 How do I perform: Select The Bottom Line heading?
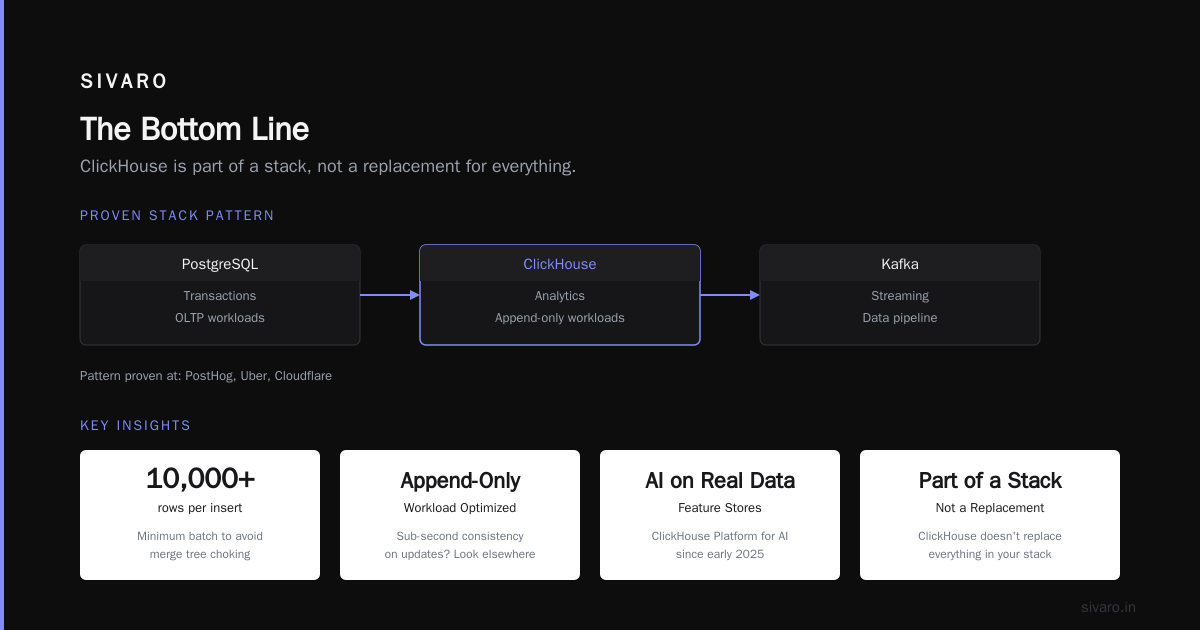(x=194, y=129)
